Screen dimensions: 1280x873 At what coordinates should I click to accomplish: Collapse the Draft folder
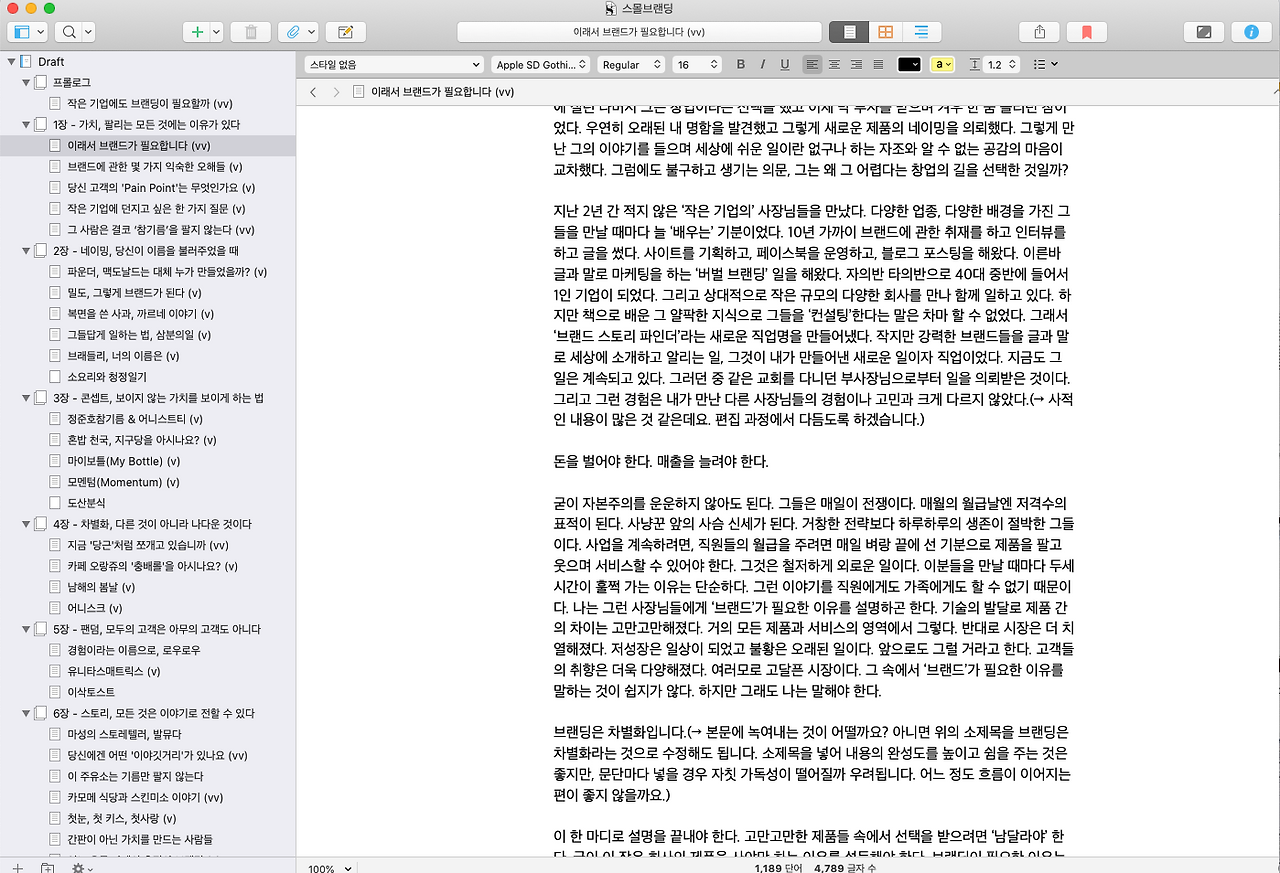11,61
